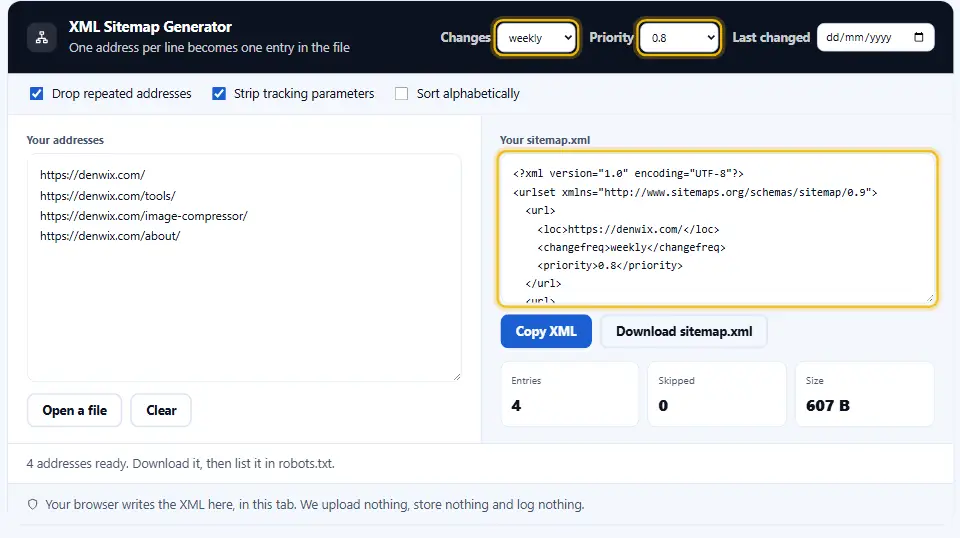Click the urlset xmlns line in output
Viewport: 960px width, 538px height.
pyautogui.click(x=695, y=192)
